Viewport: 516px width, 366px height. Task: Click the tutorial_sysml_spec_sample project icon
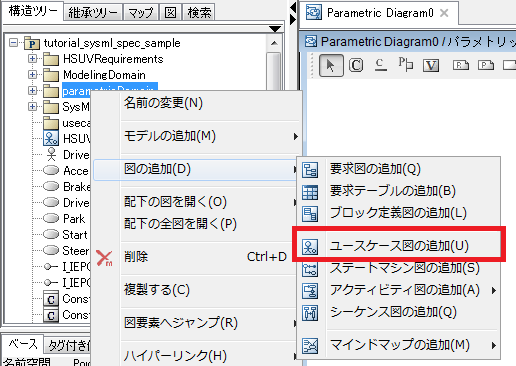32,43
